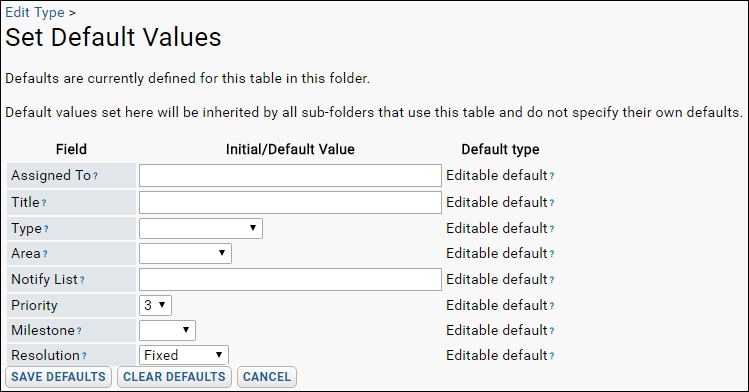The image size is (749, 392).
Task: Open Editable default help in Milestone row
Action: 552,331
